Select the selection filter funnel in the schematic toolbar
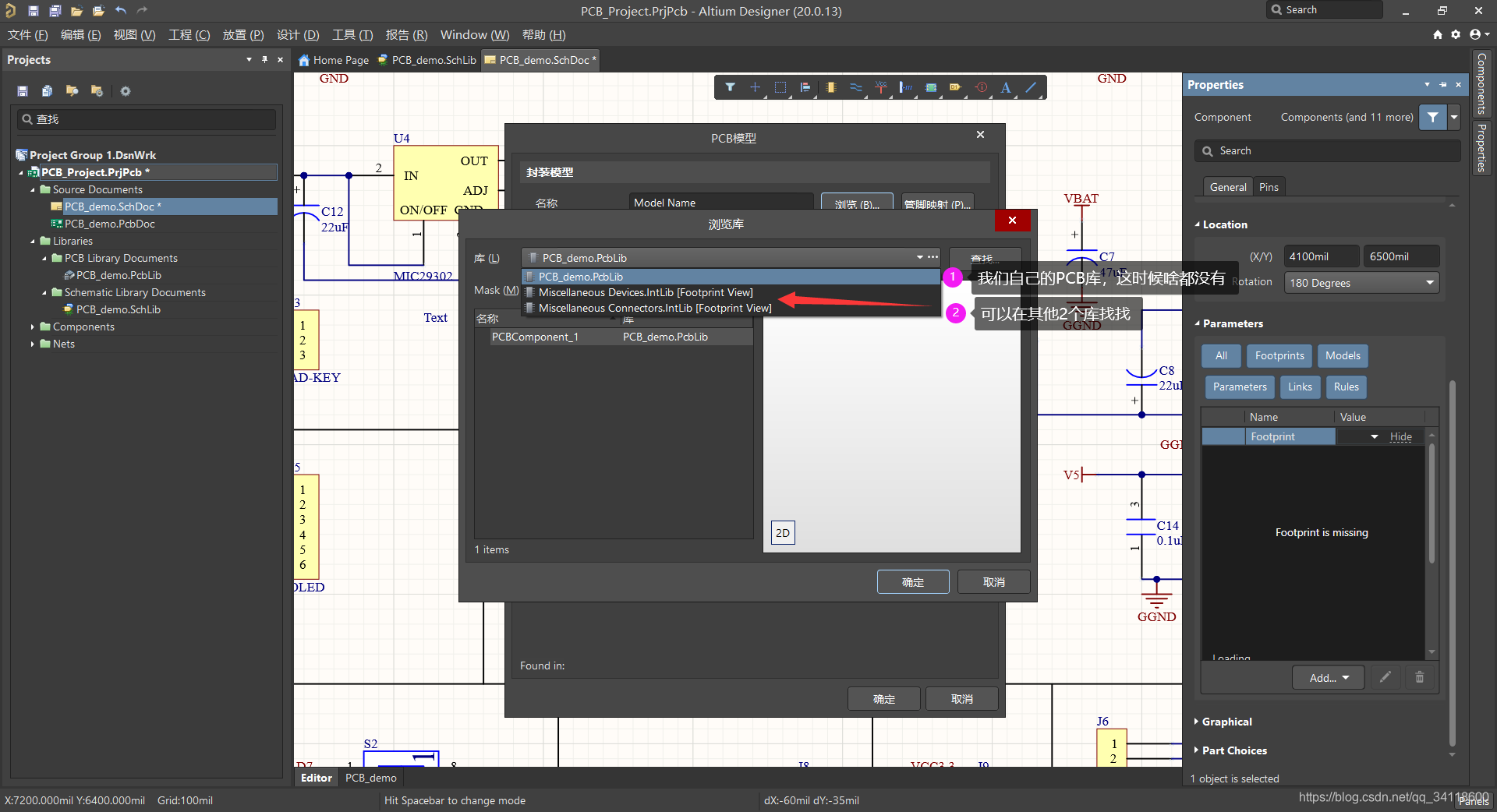This screenshot has height=812, width=1497. [x=730, y=87]
